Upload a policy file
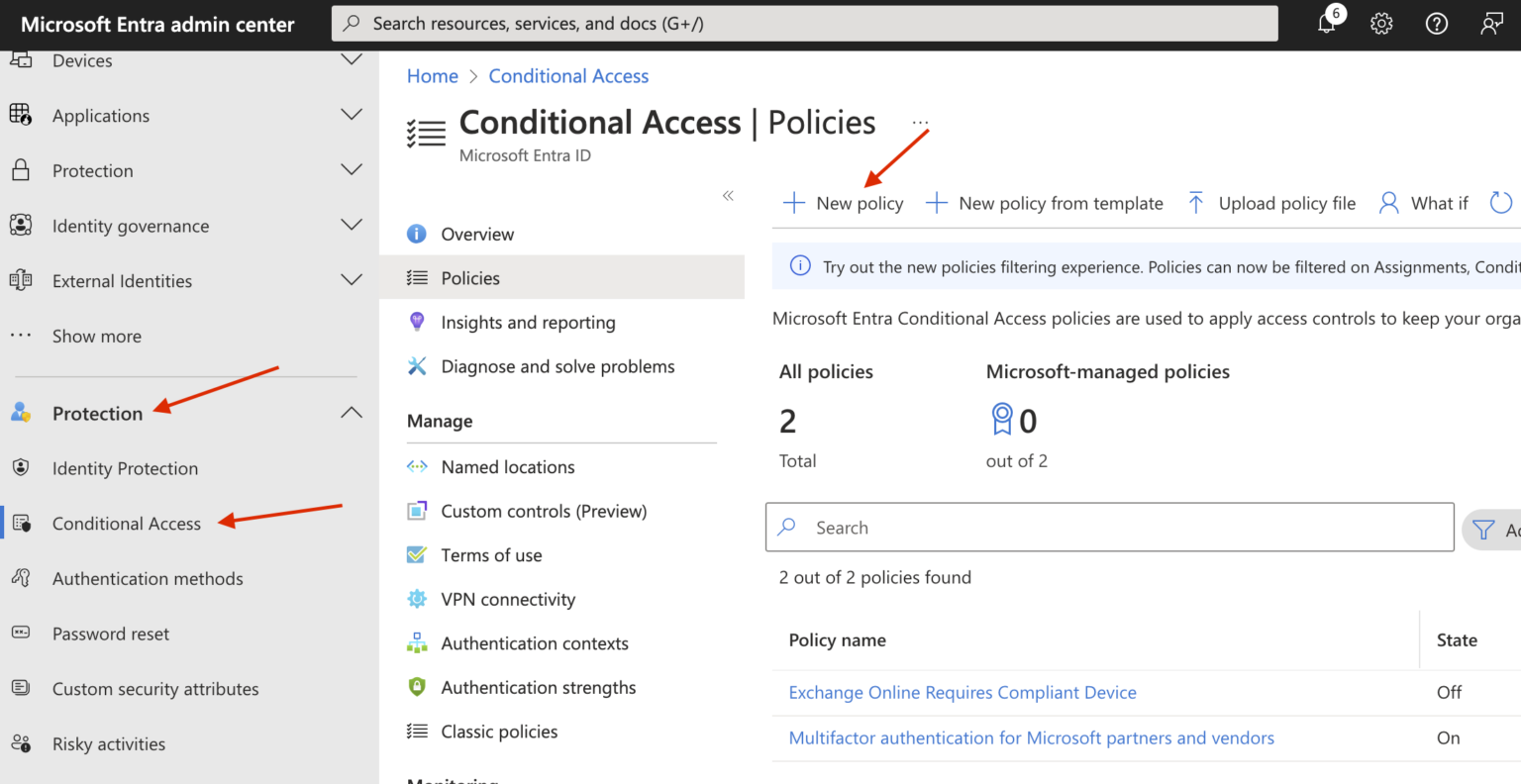Viewport: 1521px width, 784px height. pos(1270,202)
